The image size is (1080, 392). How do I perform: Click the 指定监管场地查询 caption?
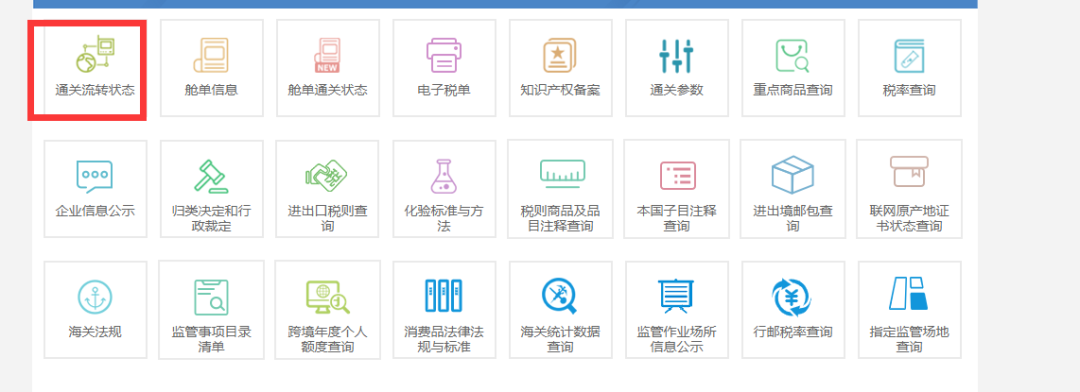click(x=909, y=339)
